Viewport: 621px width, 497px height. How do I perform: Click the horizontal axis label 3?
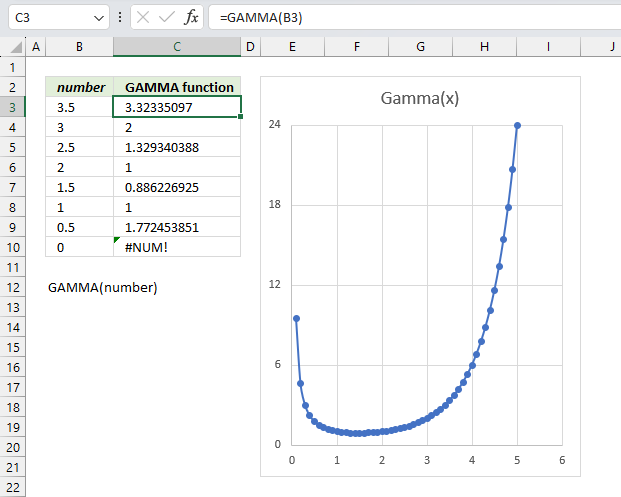(x=427, y=460)
